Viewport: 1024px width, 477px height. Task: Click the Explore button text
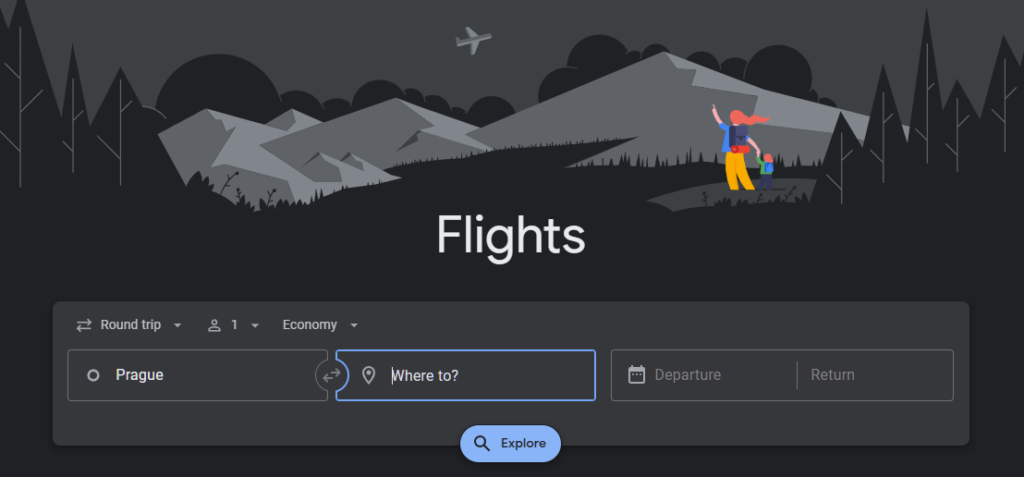tap(523, 444)
